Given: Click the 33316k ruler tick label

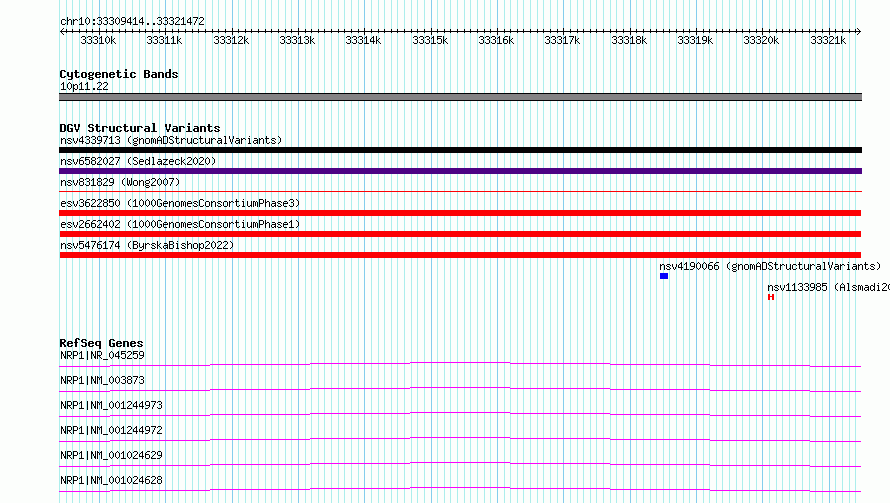Looking at the screenshot, I should pos(496,40).
